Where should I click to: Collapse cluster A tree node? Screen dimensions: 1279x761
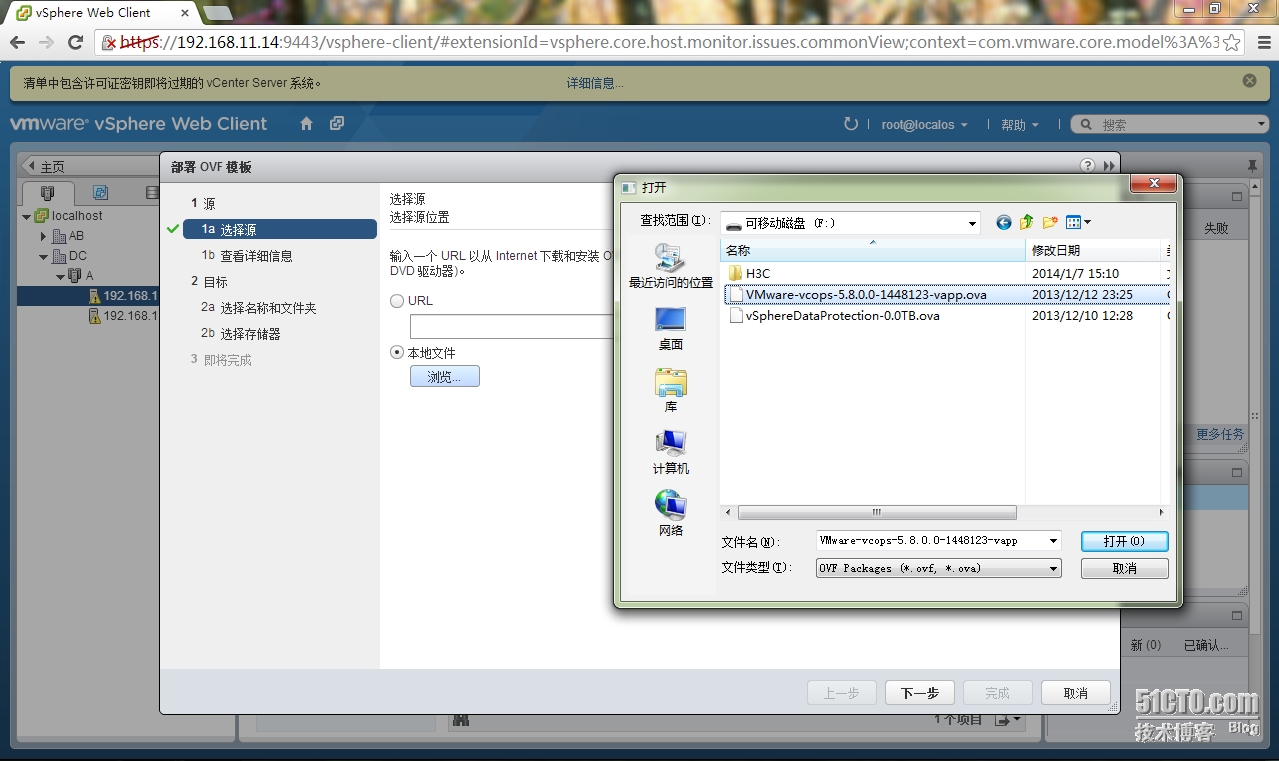[60, 276]
